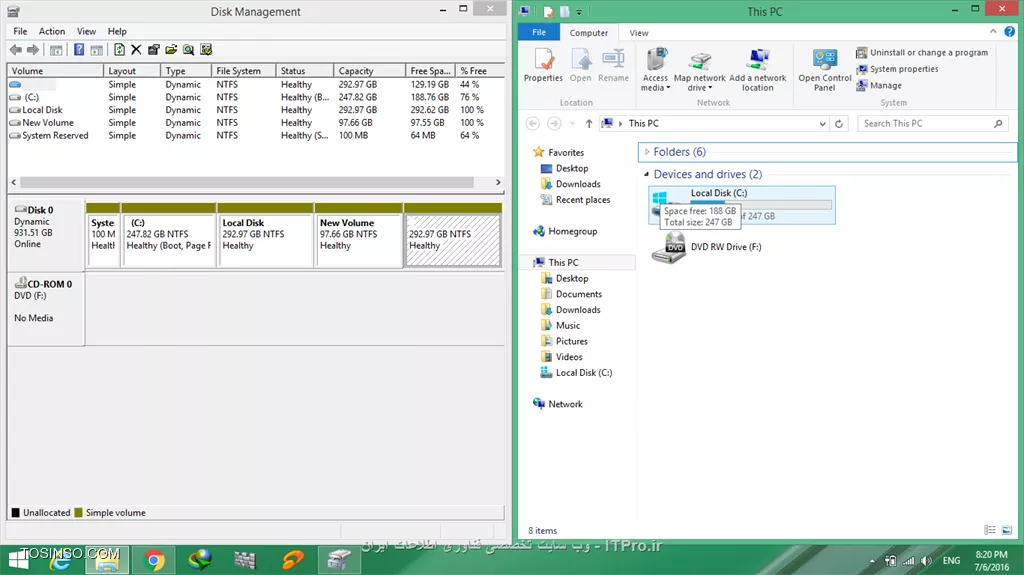Select the Disk 0 label panel
1024x575 pixels.
(x=46, y=235)
